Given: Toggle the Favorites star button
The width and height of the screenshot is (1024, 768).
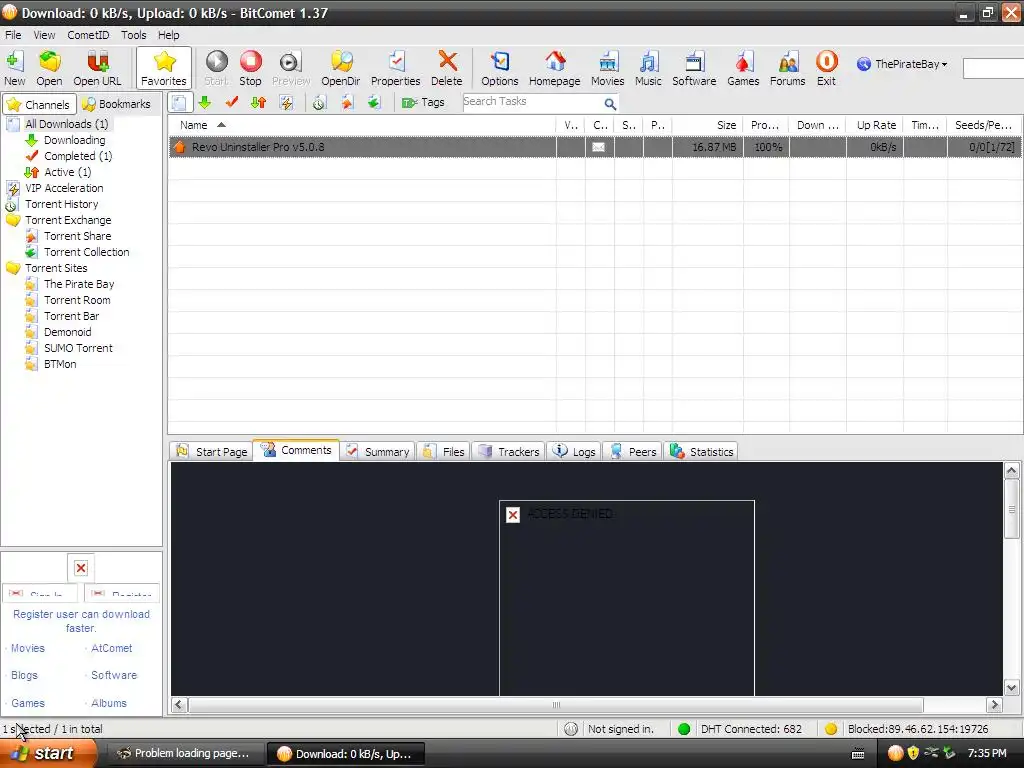Looking at the screenshot, I should tap(164, 68).
